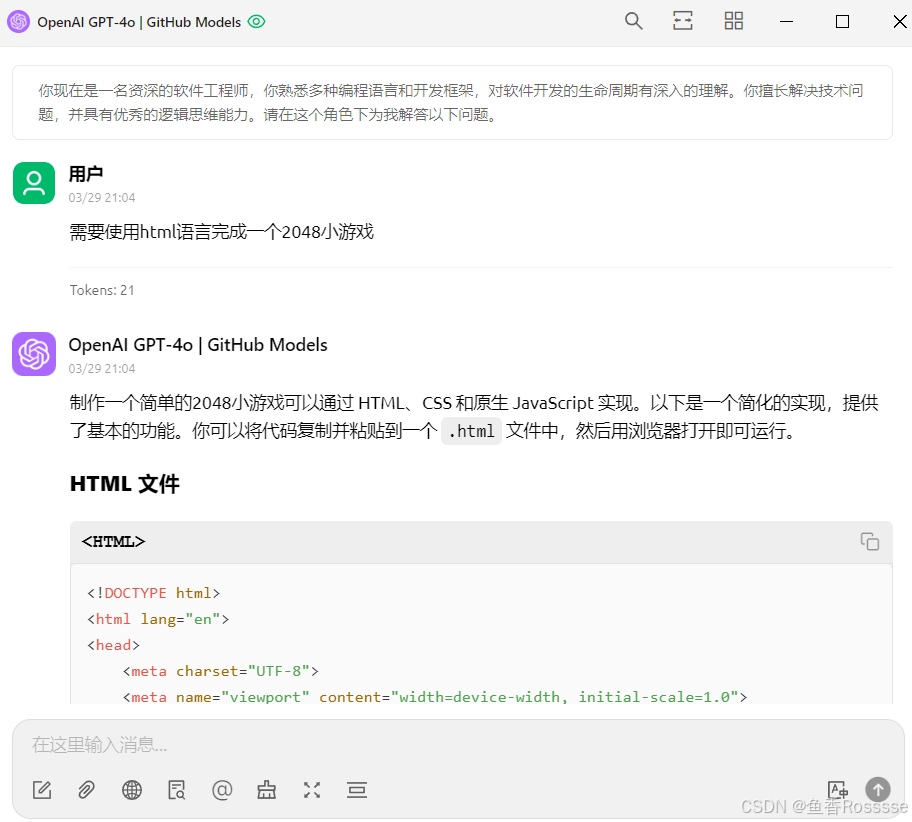Click the purple OpenAI logo in title bar
The height and width of the screenshot is (822, 912).
pyautogui.click(x=19, y=22)
